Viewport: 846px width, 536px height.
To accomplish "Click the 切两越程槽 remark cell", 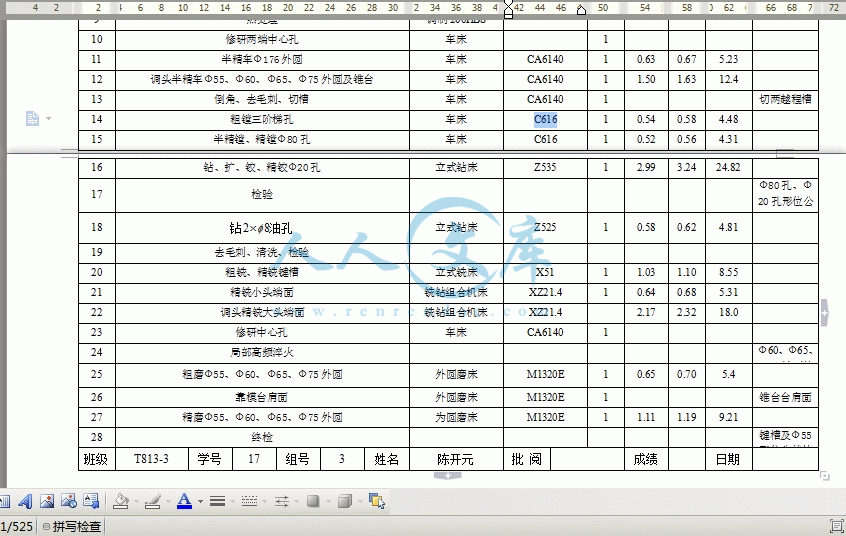I will pos(785,99).
